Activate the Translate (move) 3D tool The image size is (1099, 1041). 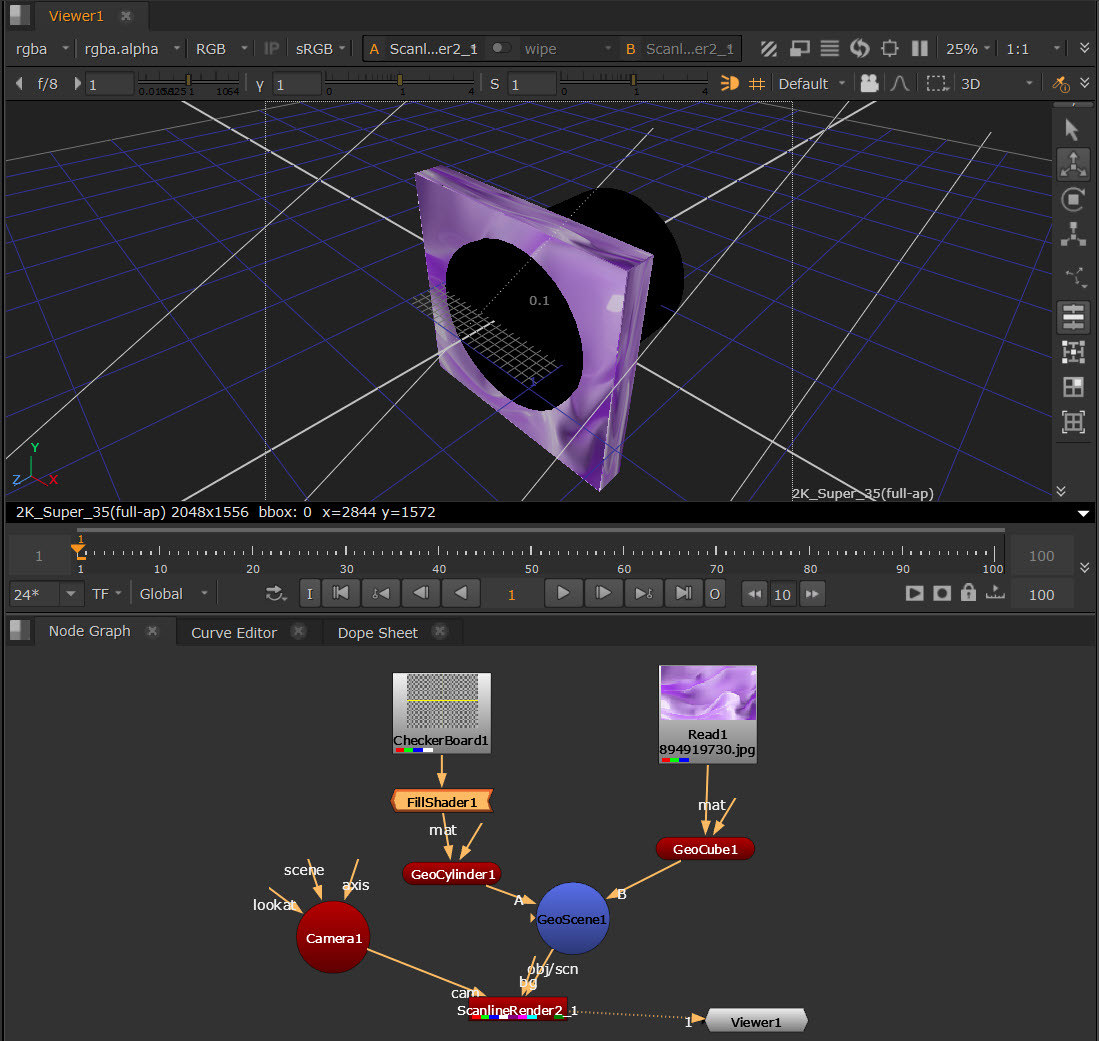[x=1073, y=165]
